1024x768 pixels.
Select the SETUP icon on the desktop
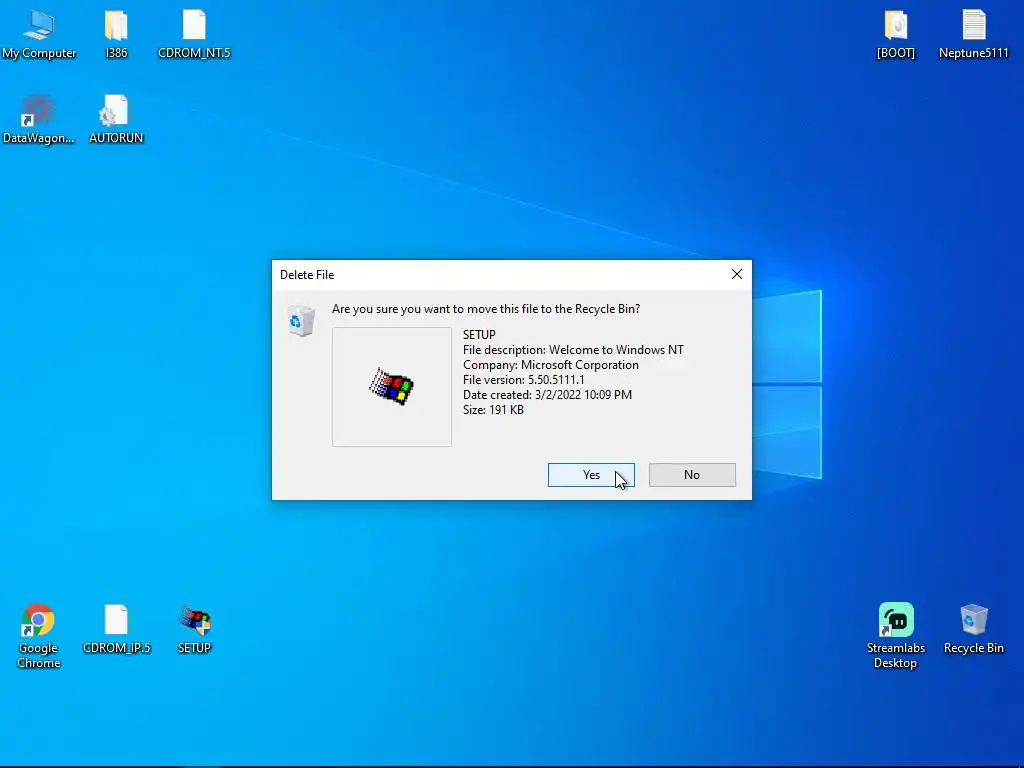(x=194, y=629)
